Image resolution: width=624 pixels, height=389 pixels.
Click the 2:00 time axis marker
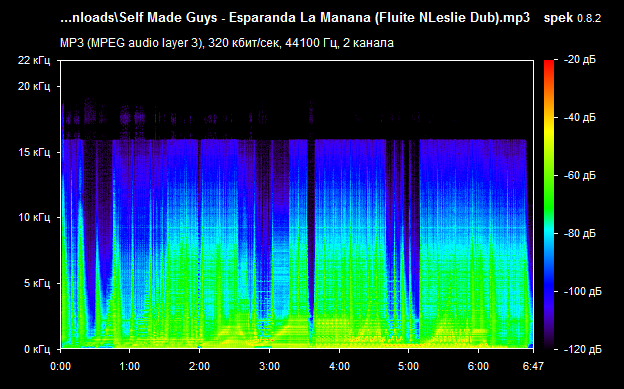pyautogui.click(x=199, y=366)
